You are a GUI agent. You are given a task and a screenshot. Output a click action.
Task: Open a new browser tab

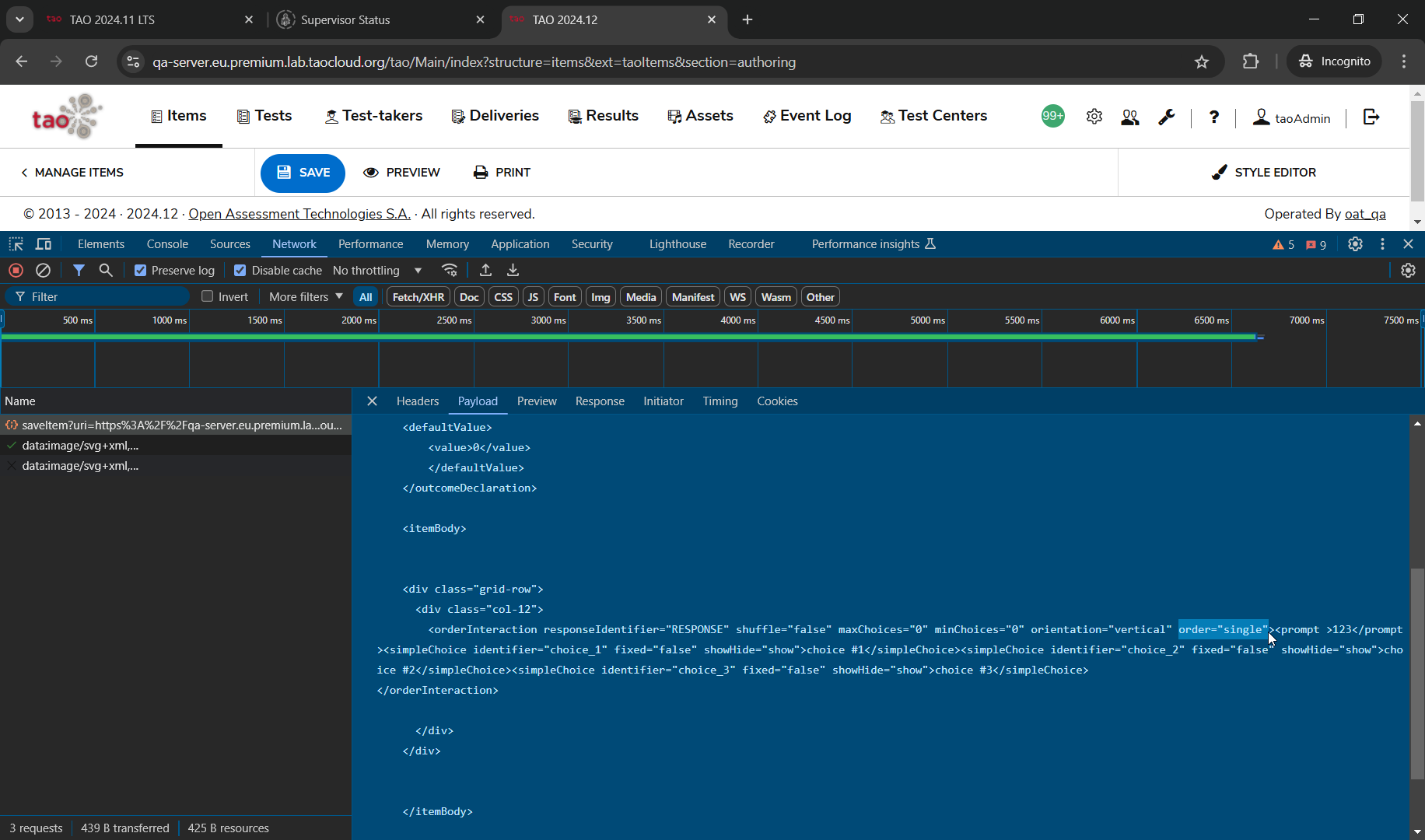coord(748,19)
